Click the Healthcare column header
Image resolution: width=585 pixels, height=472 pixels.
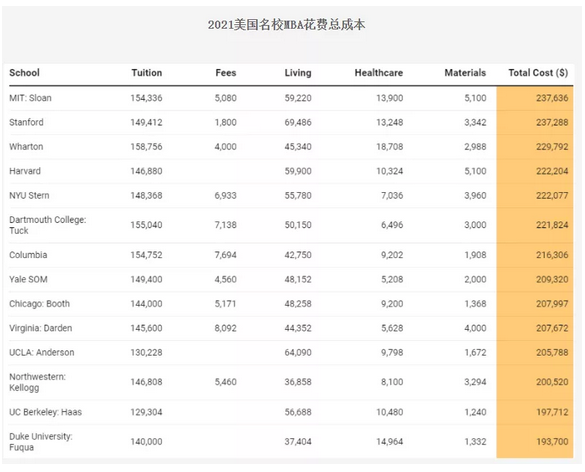point(379,73)
